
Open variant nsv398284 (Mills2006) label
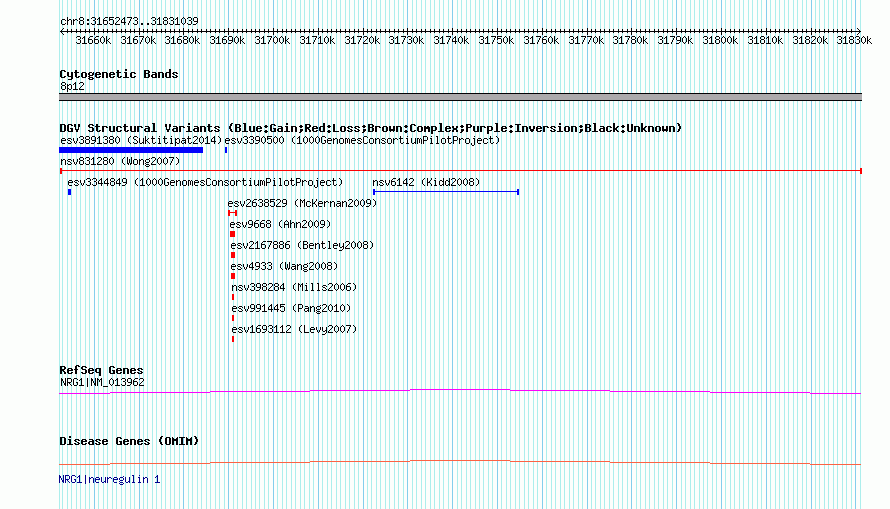click(294, 288)
